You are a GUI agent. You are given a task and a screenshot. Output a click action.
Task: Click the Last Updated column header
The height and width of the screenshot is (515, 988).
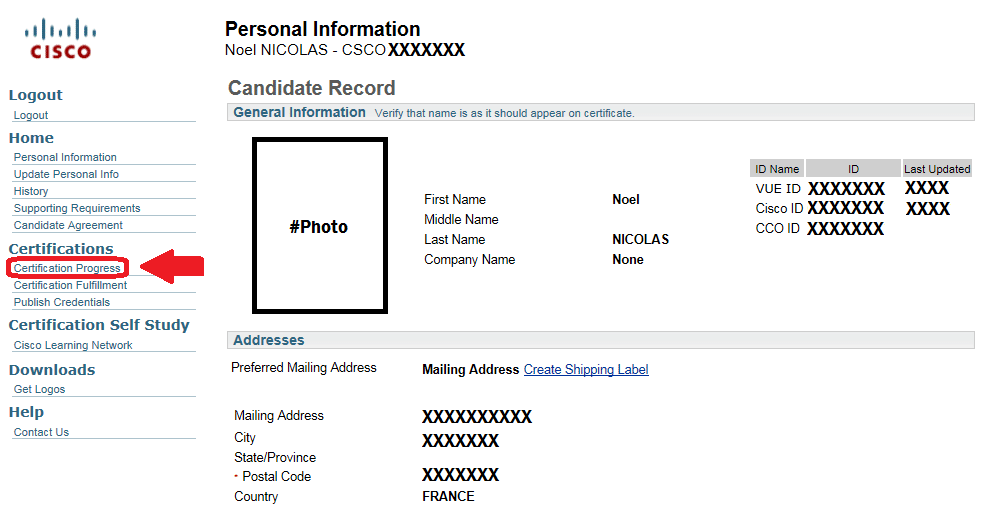click(x=937, y=168)
